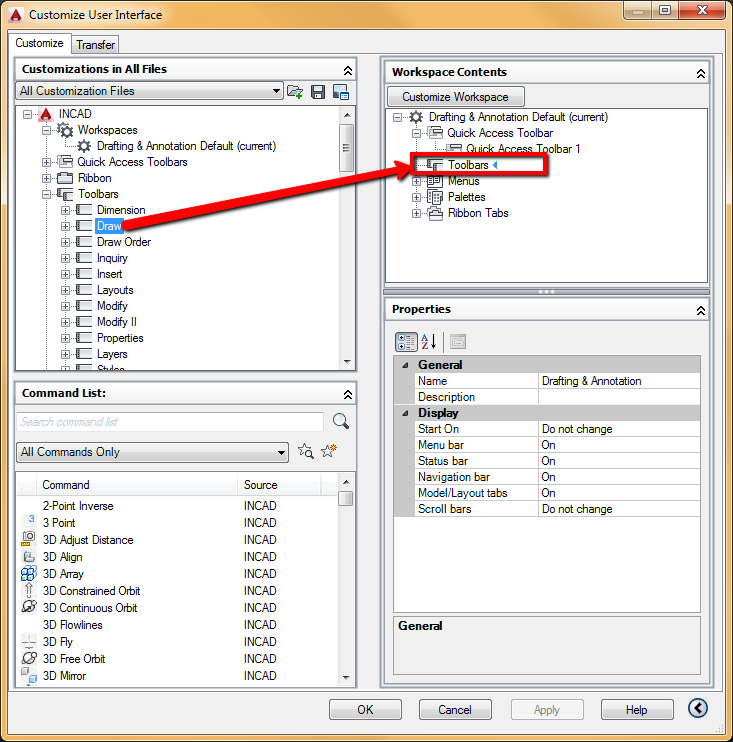Image resolution: width=733 pixels, height=742 pixels.
Task: Collapse the Customizations in All Files panel
Action: (347, 70)
